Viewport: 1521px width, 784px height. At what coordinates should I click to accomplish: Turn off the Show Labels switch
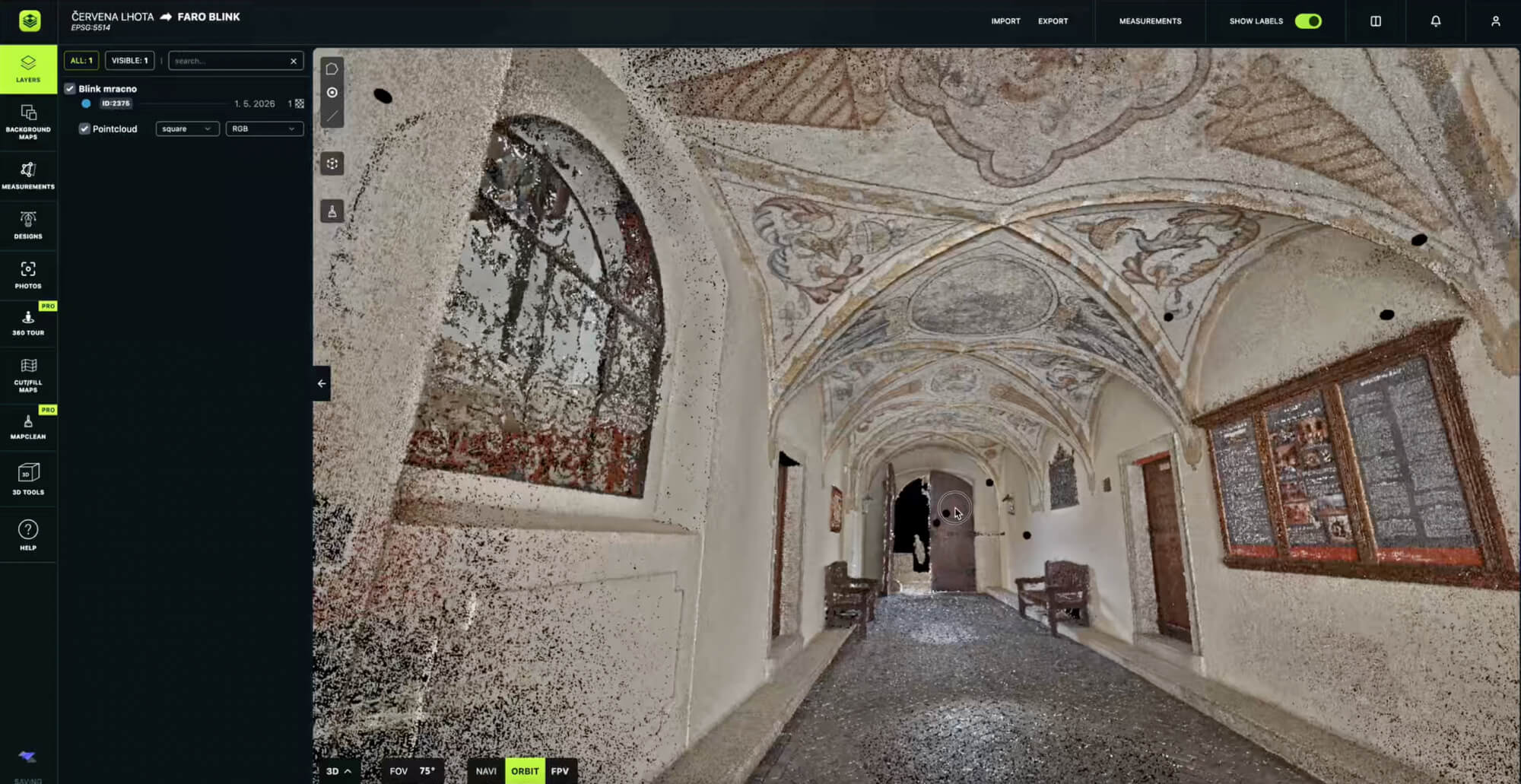pos(1308,21)
